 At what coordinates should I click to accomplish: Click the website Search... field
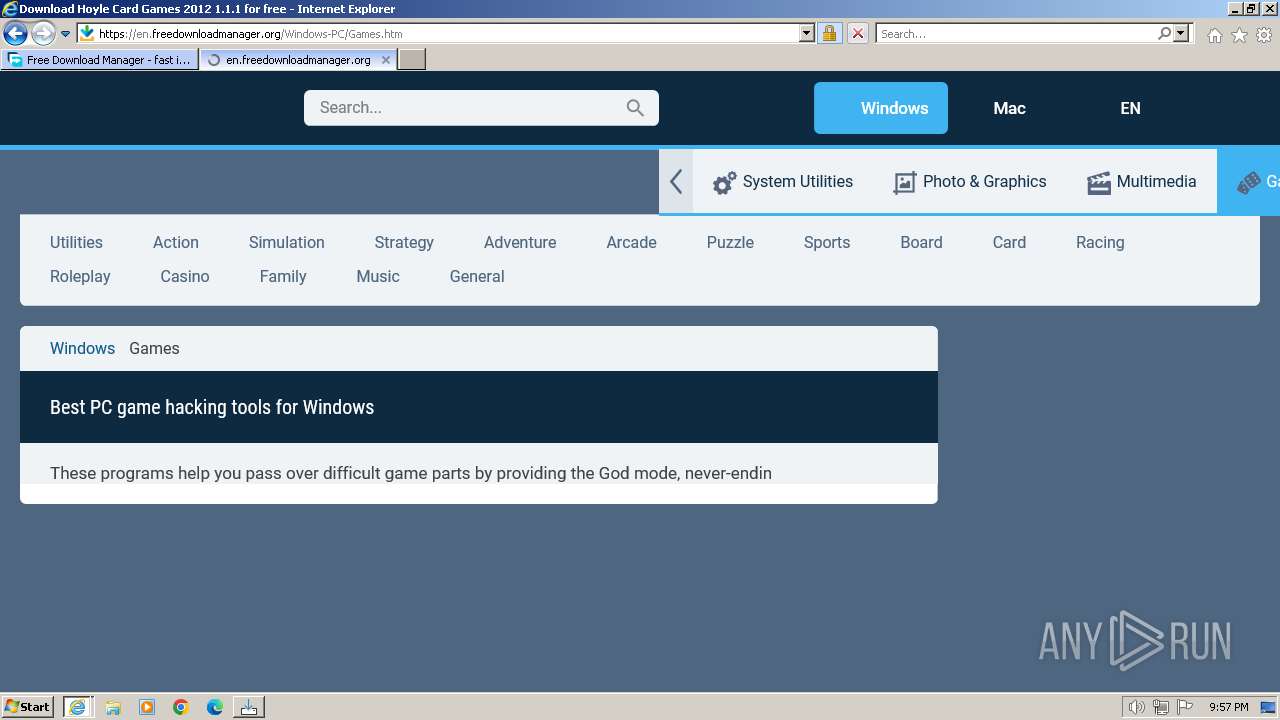click(x=468, y=108)
